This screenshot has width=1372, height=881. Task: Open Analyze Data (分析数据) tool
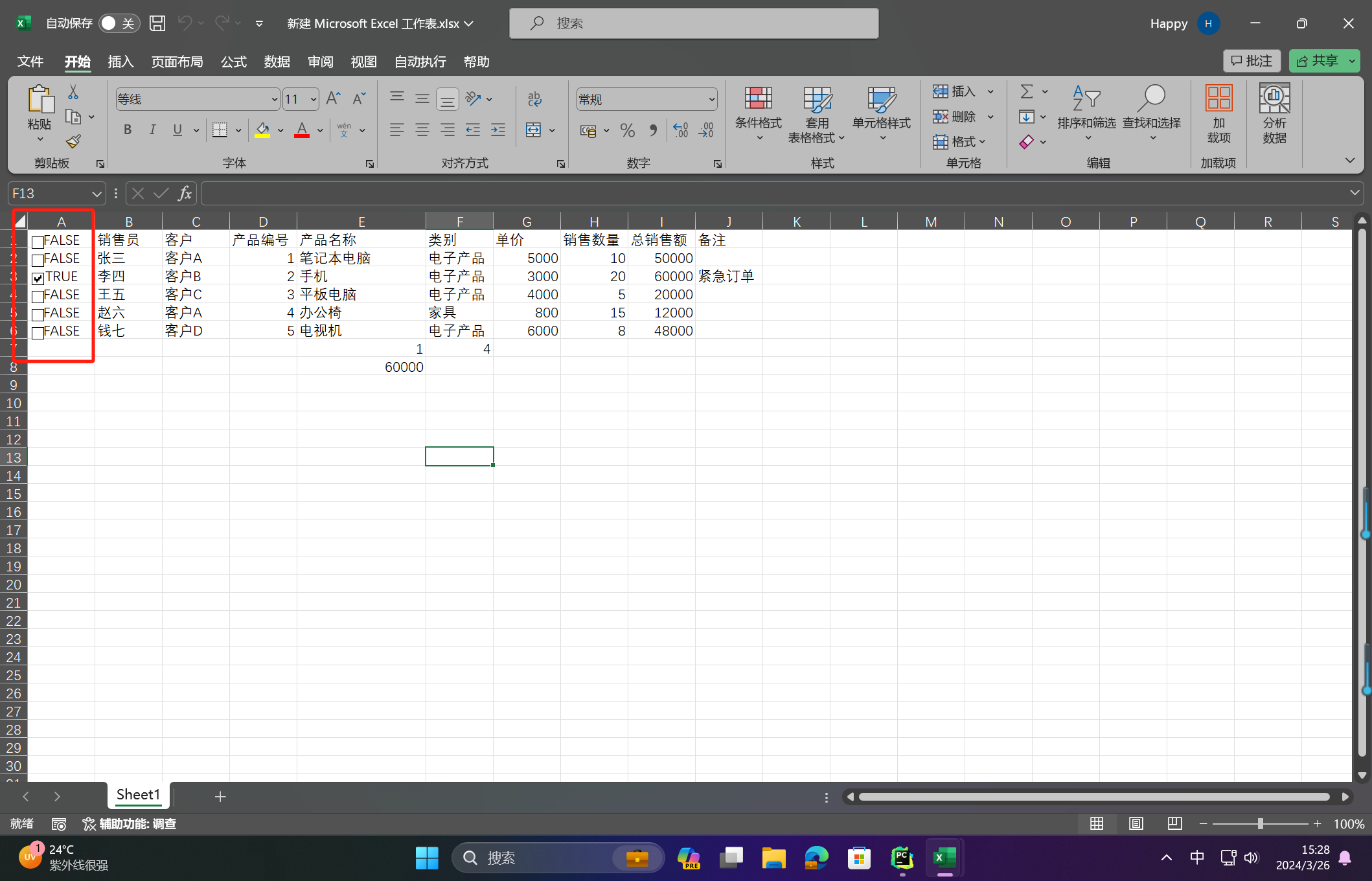[x=1274, y=114]
